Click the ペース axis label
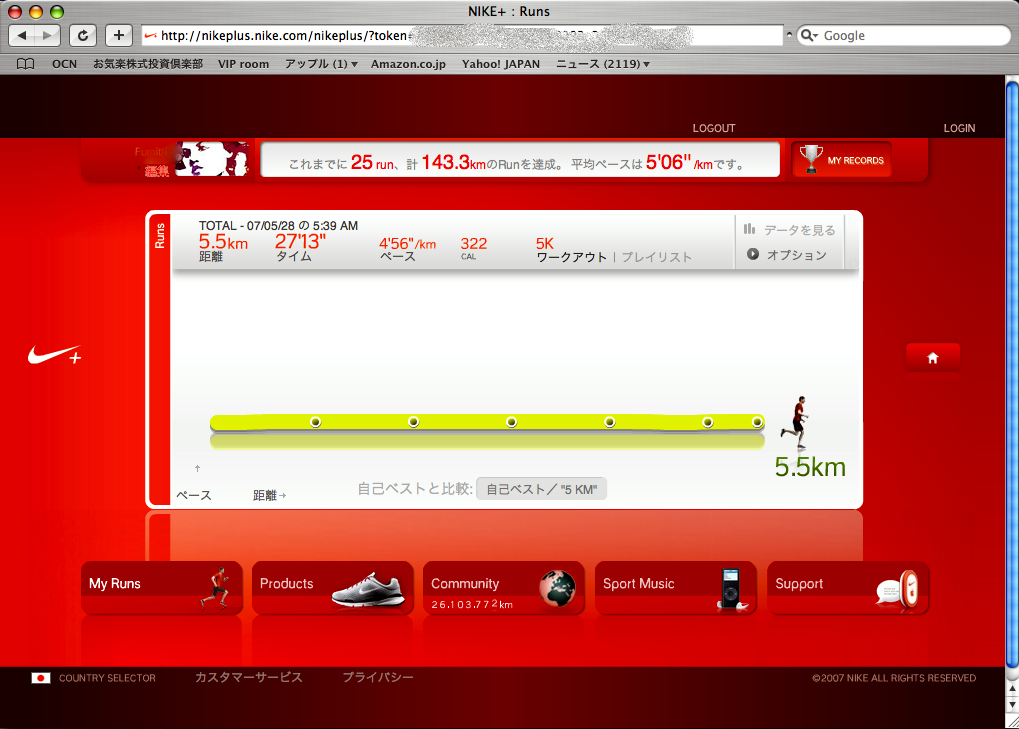1019x729 pixels. [x=194, y=495]
